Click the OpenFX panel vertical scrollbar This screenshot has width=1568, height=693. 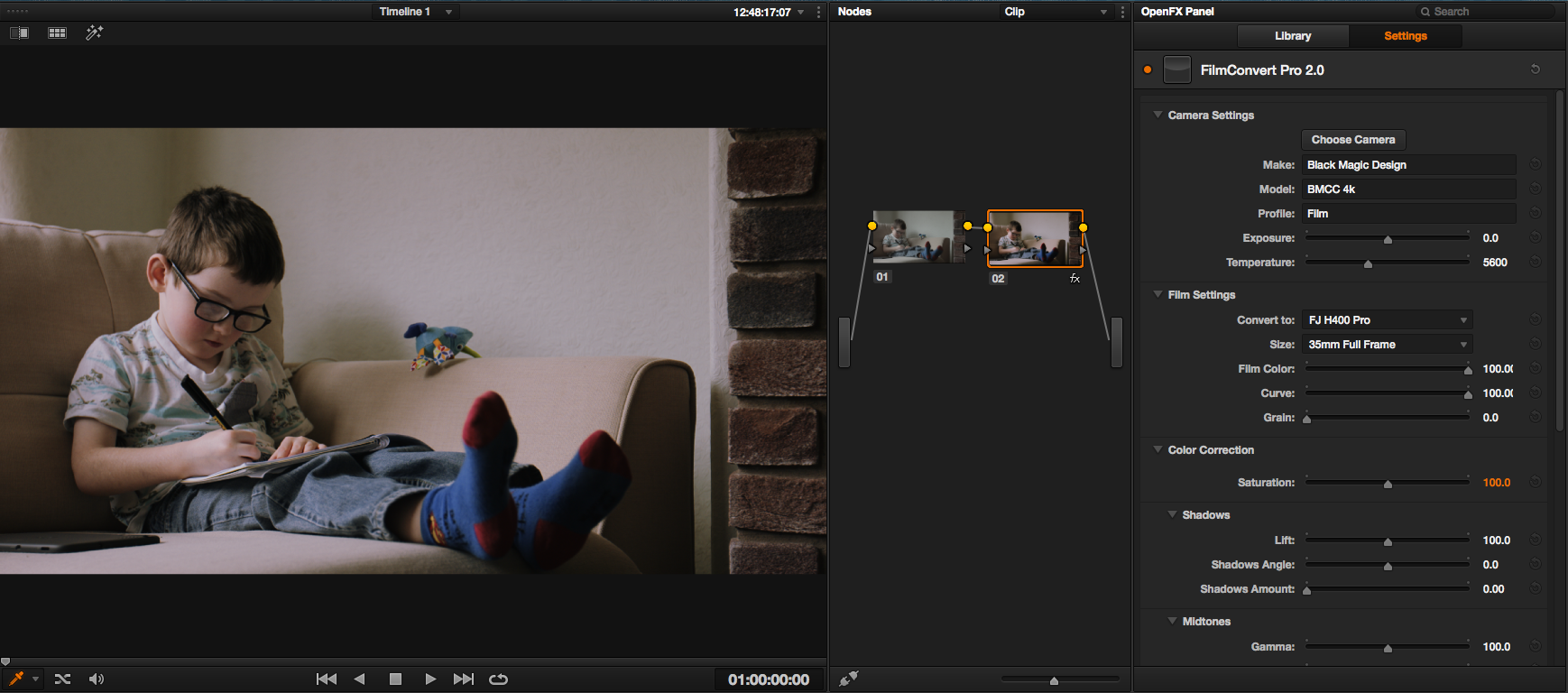pyautogui.click(x=1561, y=260)
